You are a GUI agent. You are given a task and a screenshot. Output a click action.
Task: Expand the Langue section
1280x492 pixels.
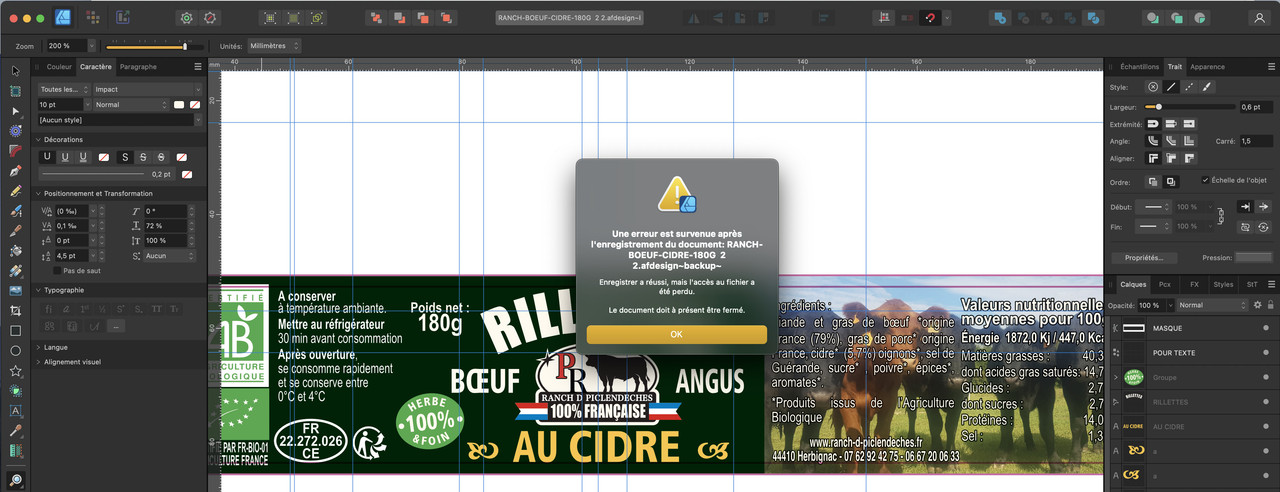tap(39, 347)
